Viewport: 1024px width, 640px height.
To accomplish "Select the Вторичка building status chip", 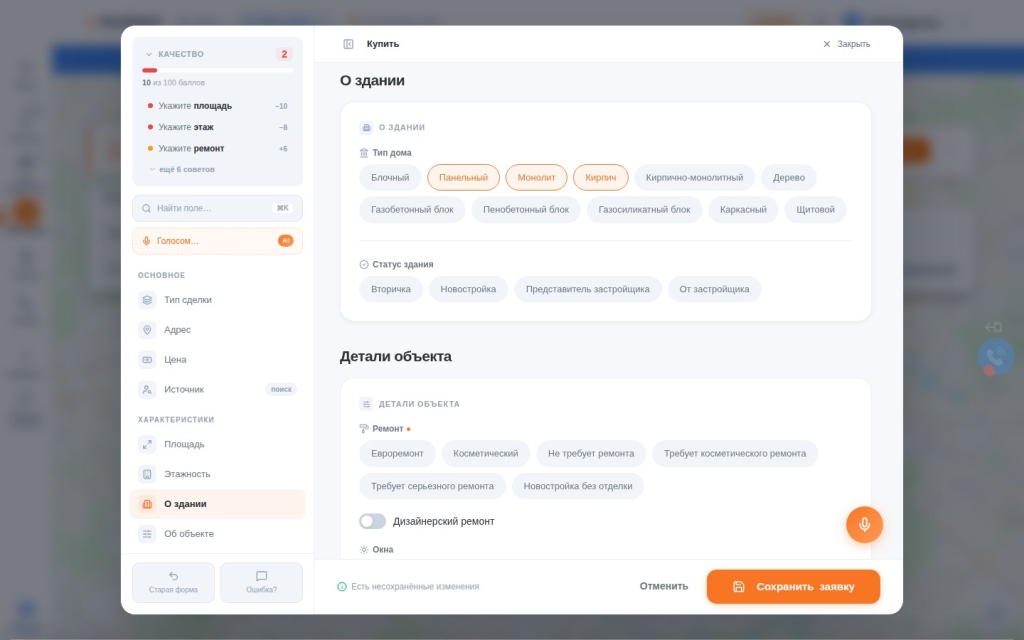I will [x=391, y=289].
